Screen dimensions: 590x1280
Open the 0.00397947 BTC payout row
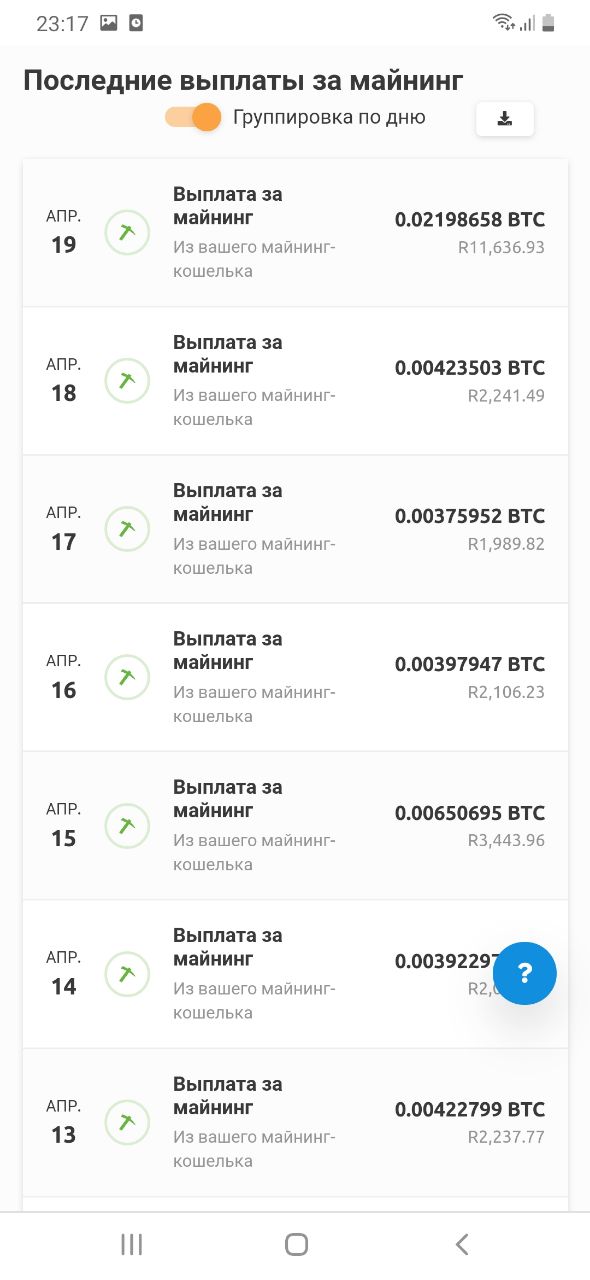295,677
